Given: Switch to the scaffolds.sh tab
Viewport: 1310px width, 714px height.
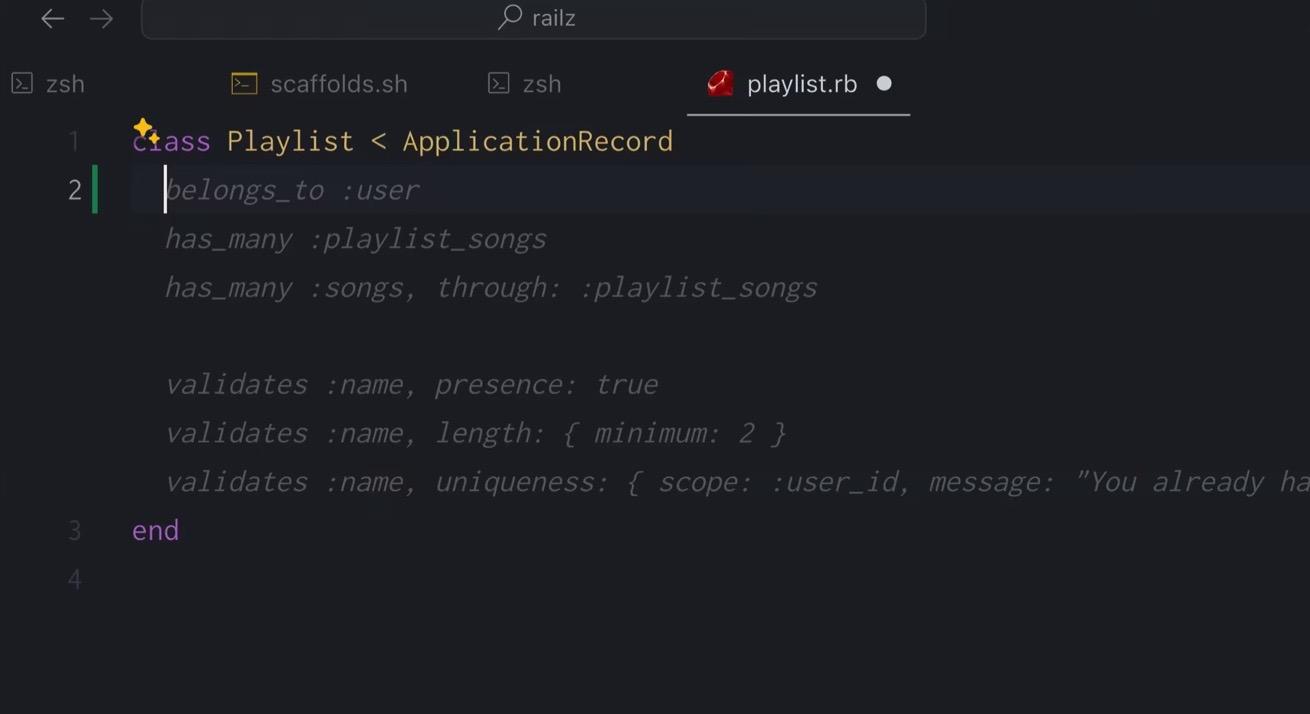Looking at the screenshot, I should coord(338,84).
